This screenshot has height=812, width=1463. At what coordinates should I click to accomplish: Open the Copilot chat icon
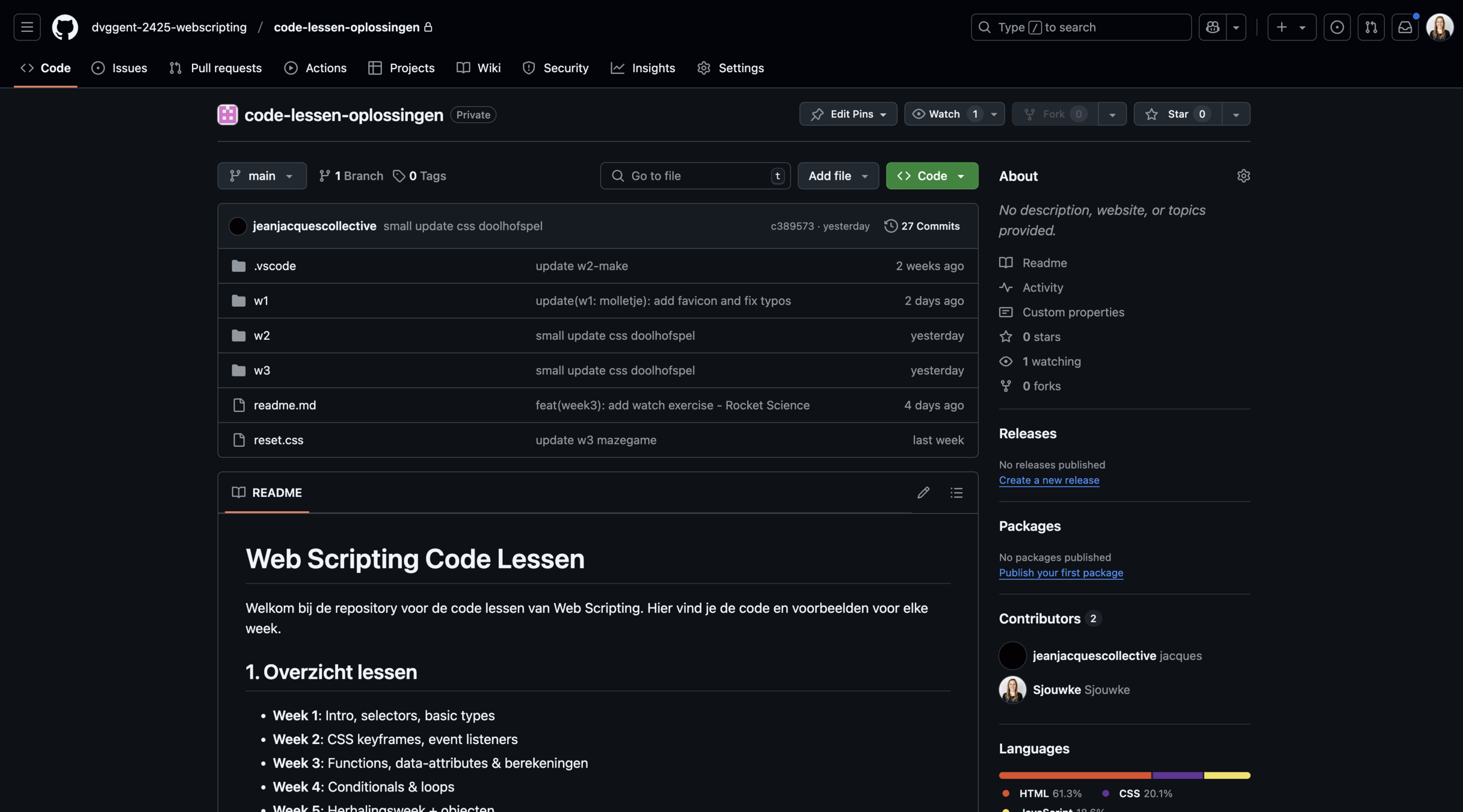point(1212,27)
